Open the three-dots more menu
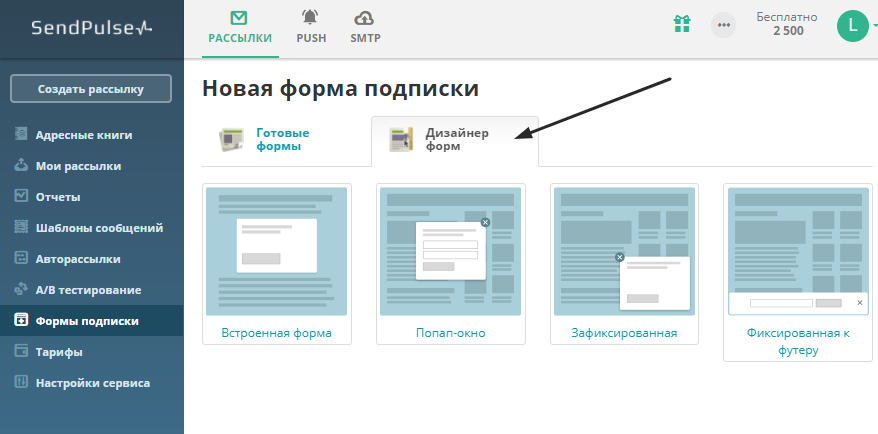 pos(723,25)
